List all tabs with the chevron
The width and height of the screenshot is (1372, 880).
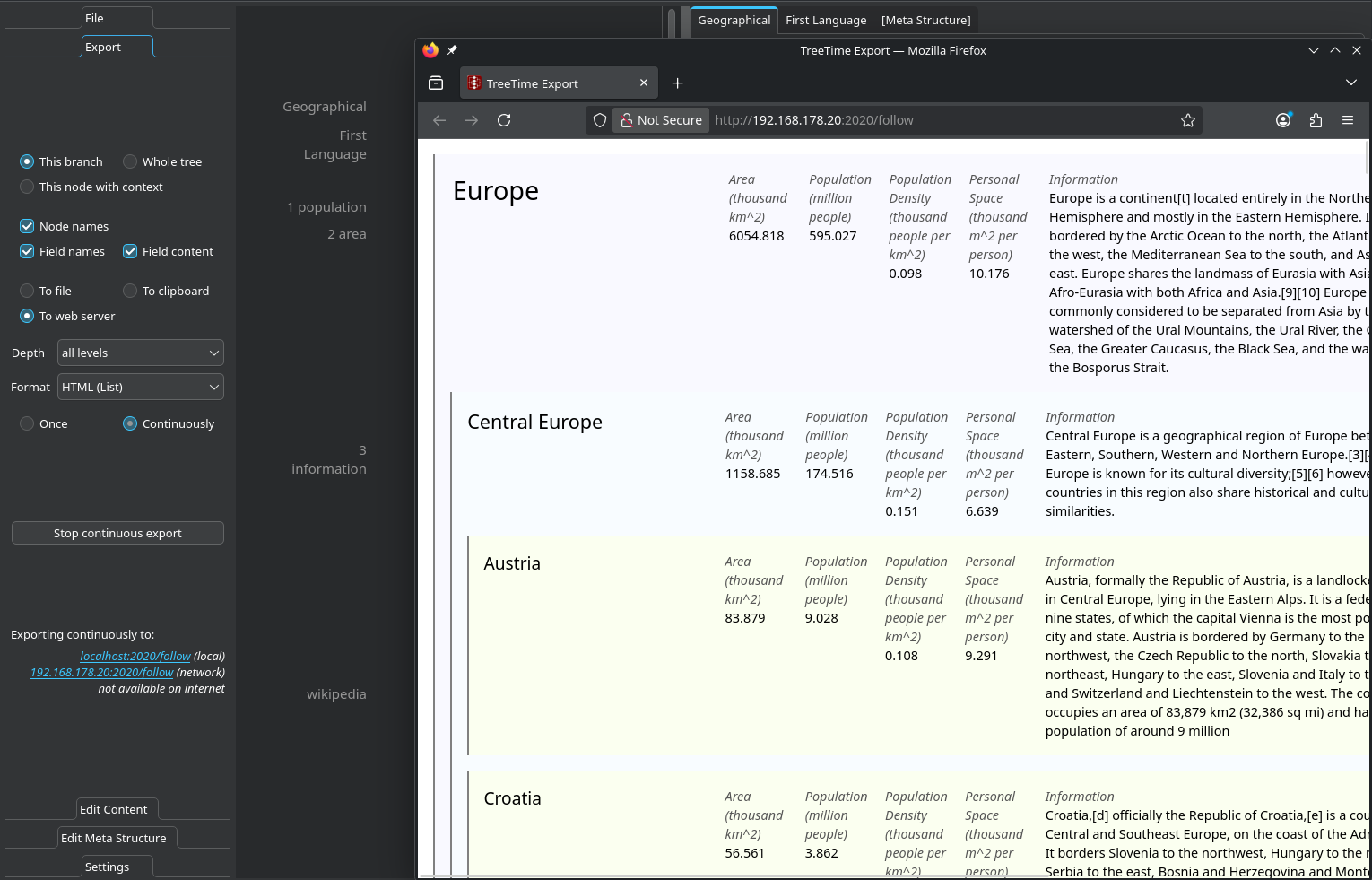(1350, 83)
